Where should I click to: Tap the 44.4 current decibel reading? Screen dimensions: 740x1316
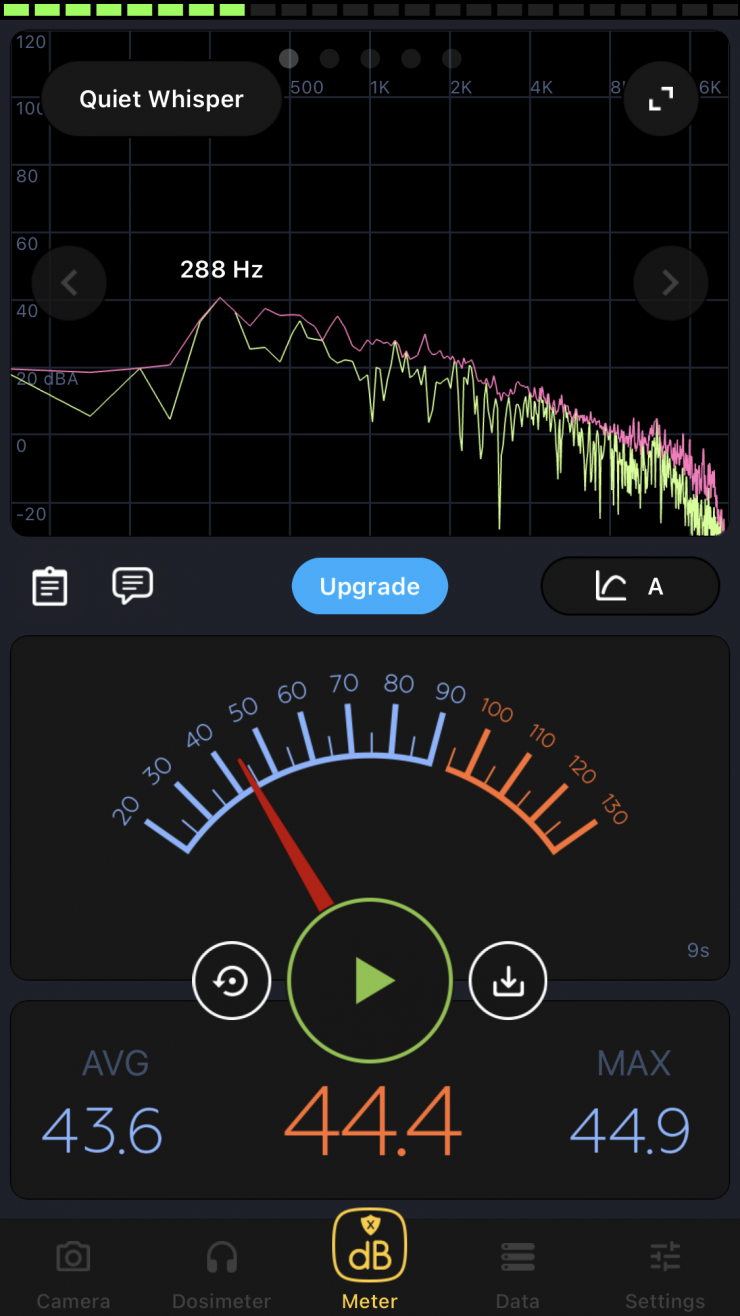[372, 1121]
